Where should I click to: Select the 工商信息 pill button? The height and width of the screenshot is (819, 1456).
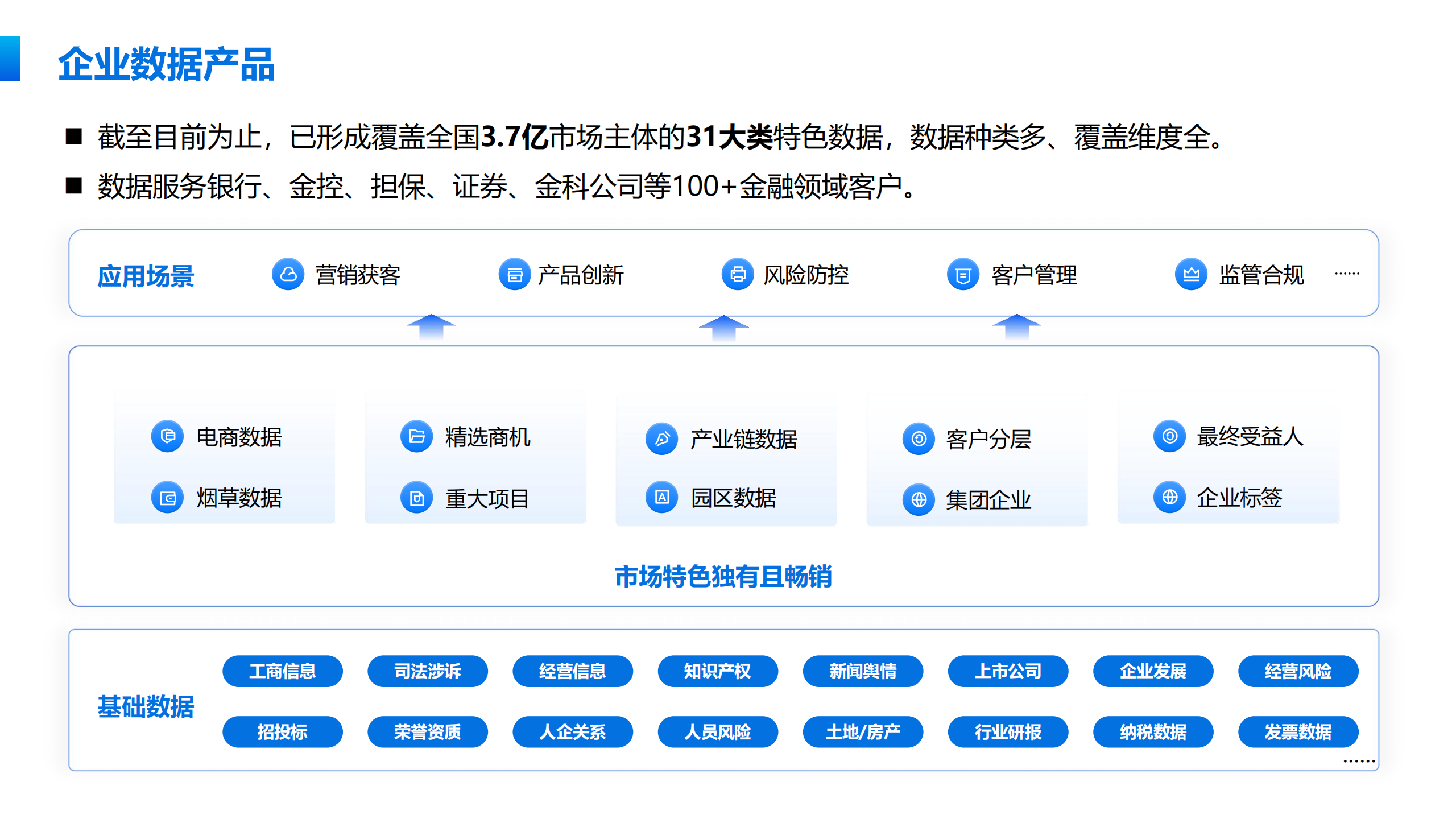click(282, 671)
